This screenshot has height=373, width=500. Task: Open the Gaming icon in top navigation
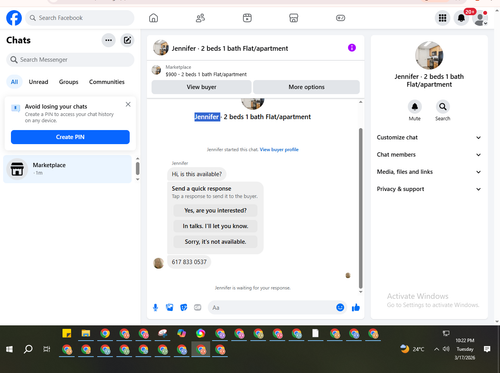click(x=340, y=18)
